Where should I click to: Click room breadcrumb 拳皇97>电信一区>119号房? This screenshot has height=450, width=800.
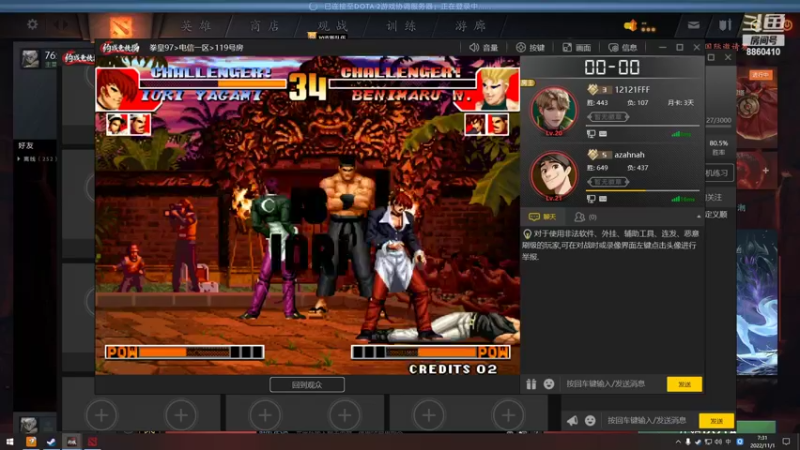196,47
